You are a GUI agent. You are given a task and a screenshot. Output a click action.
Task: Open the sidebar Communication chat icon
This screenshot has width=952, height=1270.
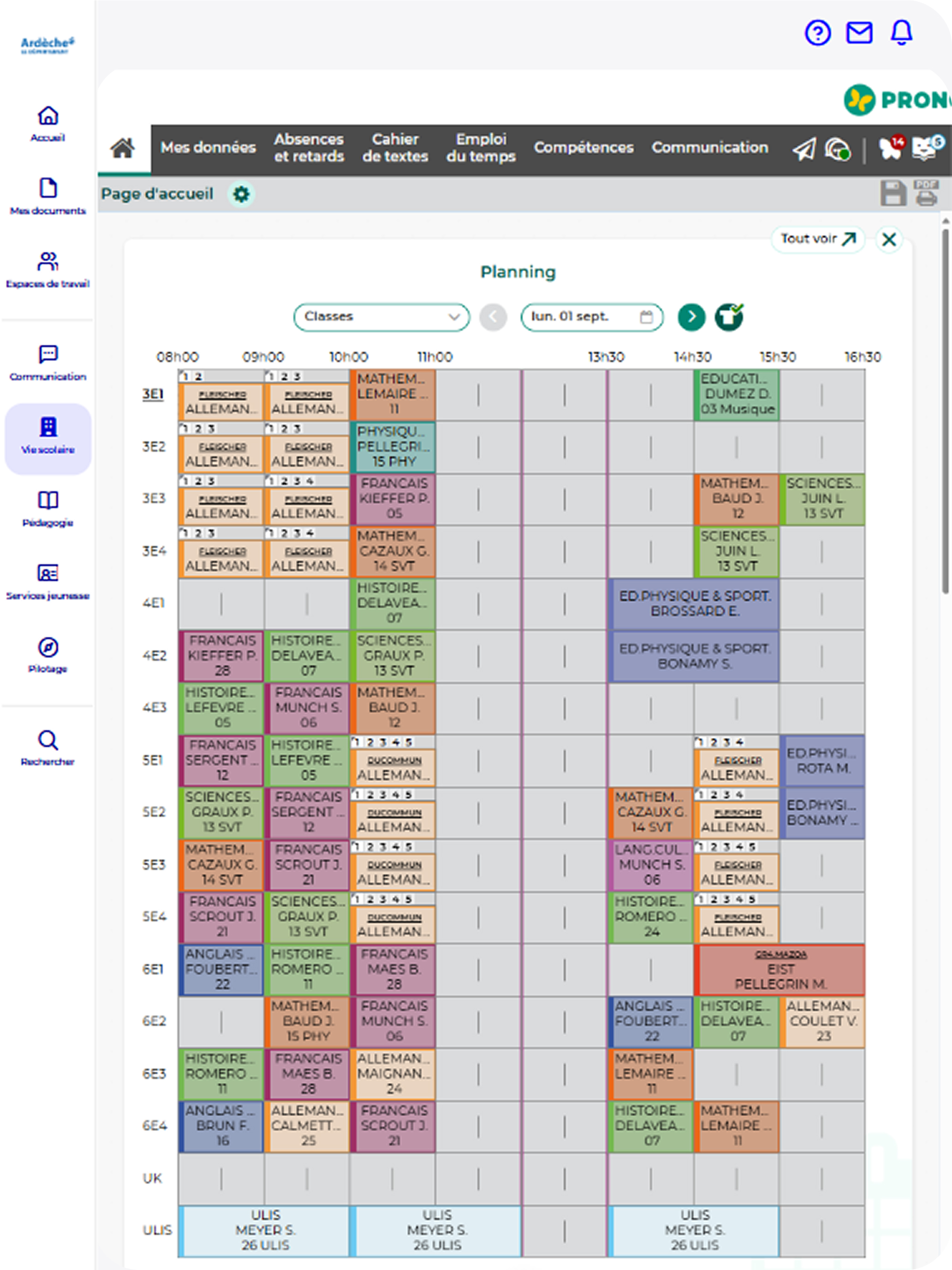(48, 362)
